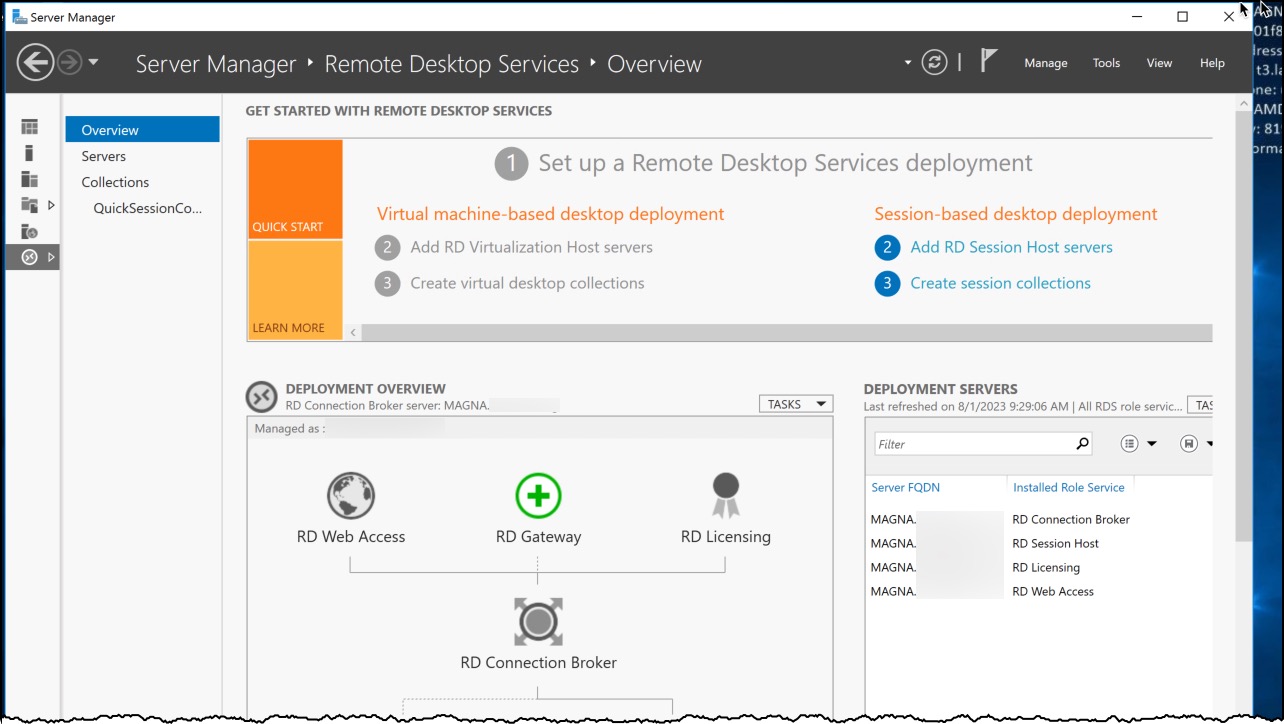Image resolution: width=1284 pixels, height=724 pixels.
Task: Open the Manage menu
Action: [x=1045, y=63]
